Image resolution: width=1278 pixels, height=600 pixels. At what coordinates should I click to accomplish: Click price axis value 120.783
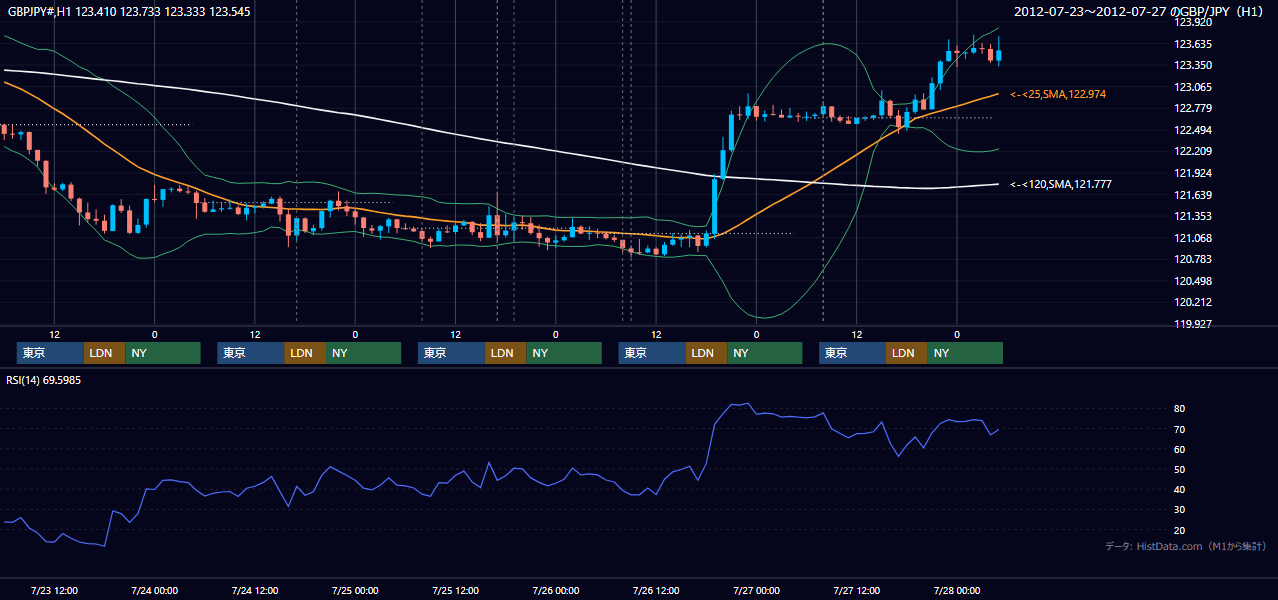[1194, 259]
